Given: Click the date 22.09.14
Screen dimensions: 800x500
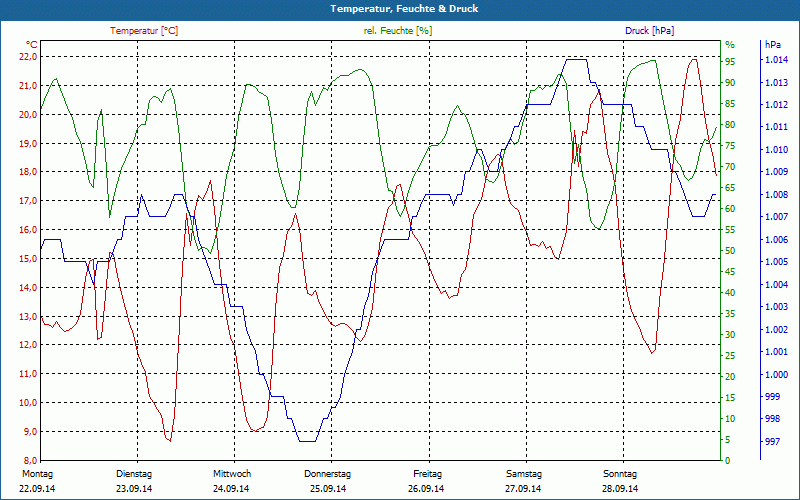Looking at the screenshot, I should pyautogui.click(x=37, y=488).
